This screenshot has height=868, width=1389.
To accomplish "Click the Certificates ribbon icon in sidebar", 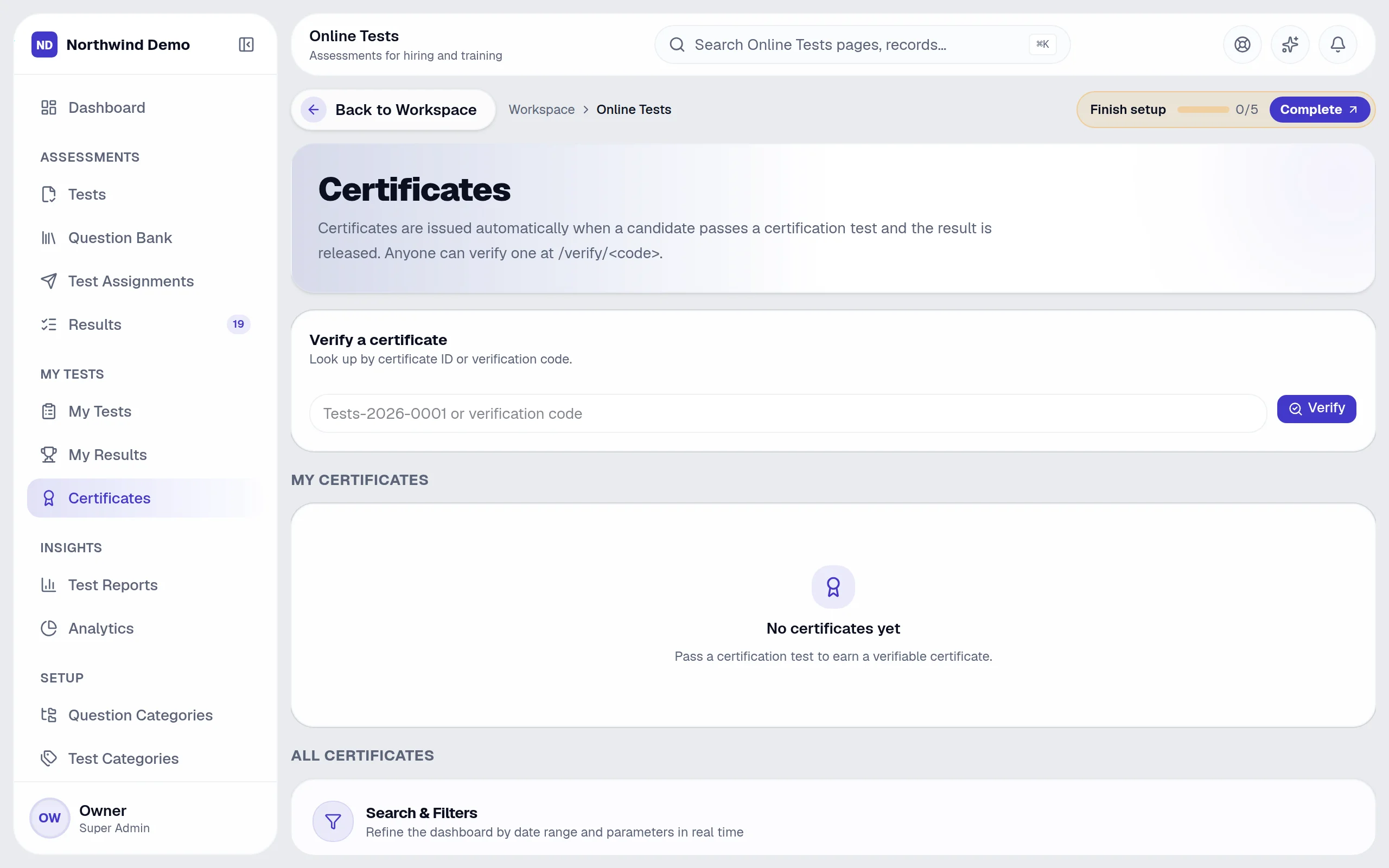I will click(49, 499).
